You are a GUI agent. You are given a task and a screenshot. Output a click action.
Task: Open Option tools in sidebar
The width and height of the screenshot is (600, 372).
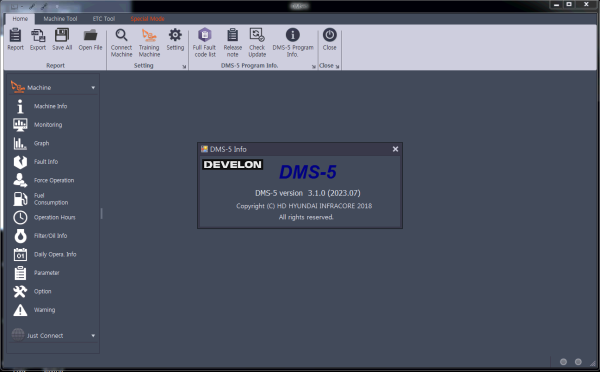(42, 292)
